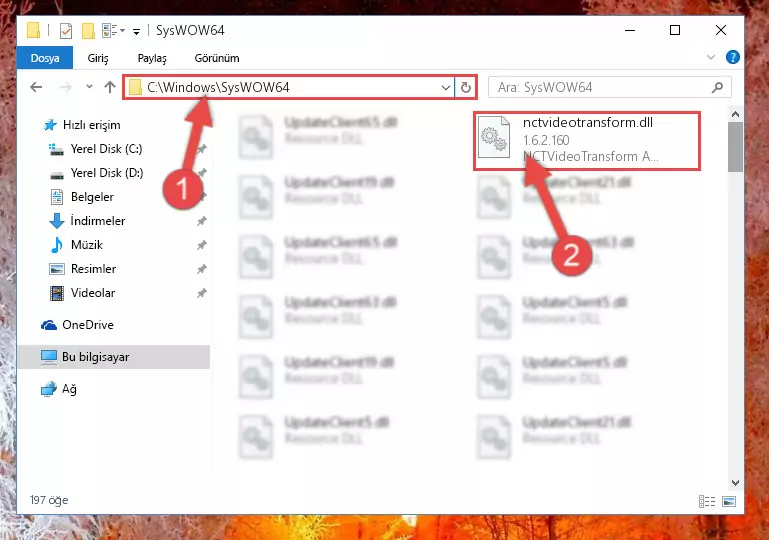The image size is (769, 540).
Task: Open the Explorer help icon
Action: 732,57
